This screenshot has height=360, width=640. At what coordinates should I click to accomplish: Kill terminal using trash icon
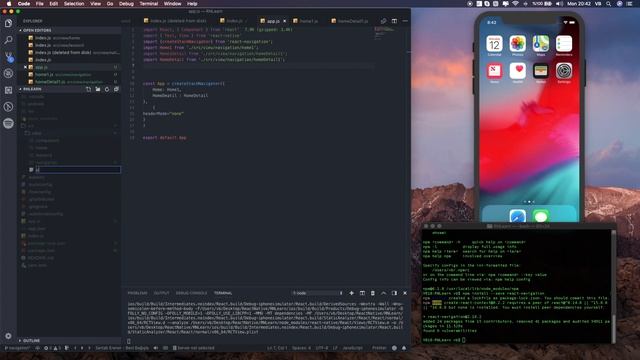click(372, 293)
